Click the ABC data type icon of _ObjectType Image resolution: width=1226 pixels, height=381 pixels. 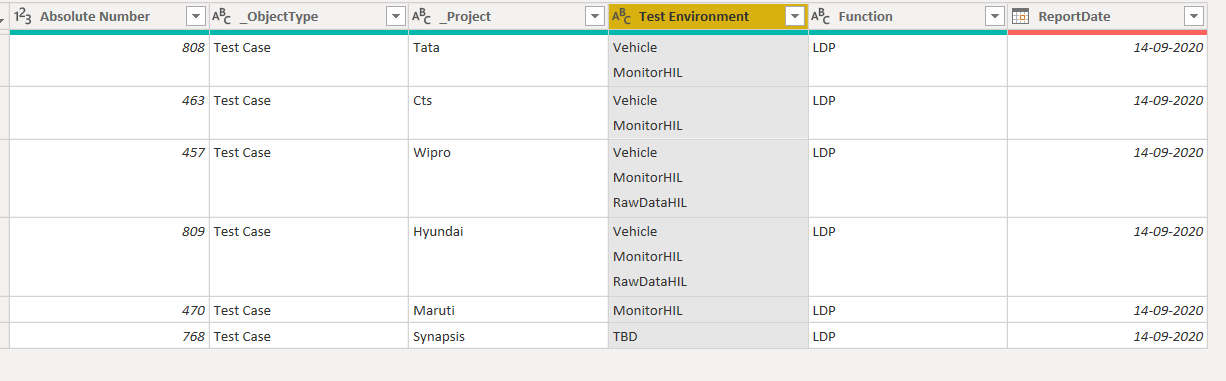222,16
